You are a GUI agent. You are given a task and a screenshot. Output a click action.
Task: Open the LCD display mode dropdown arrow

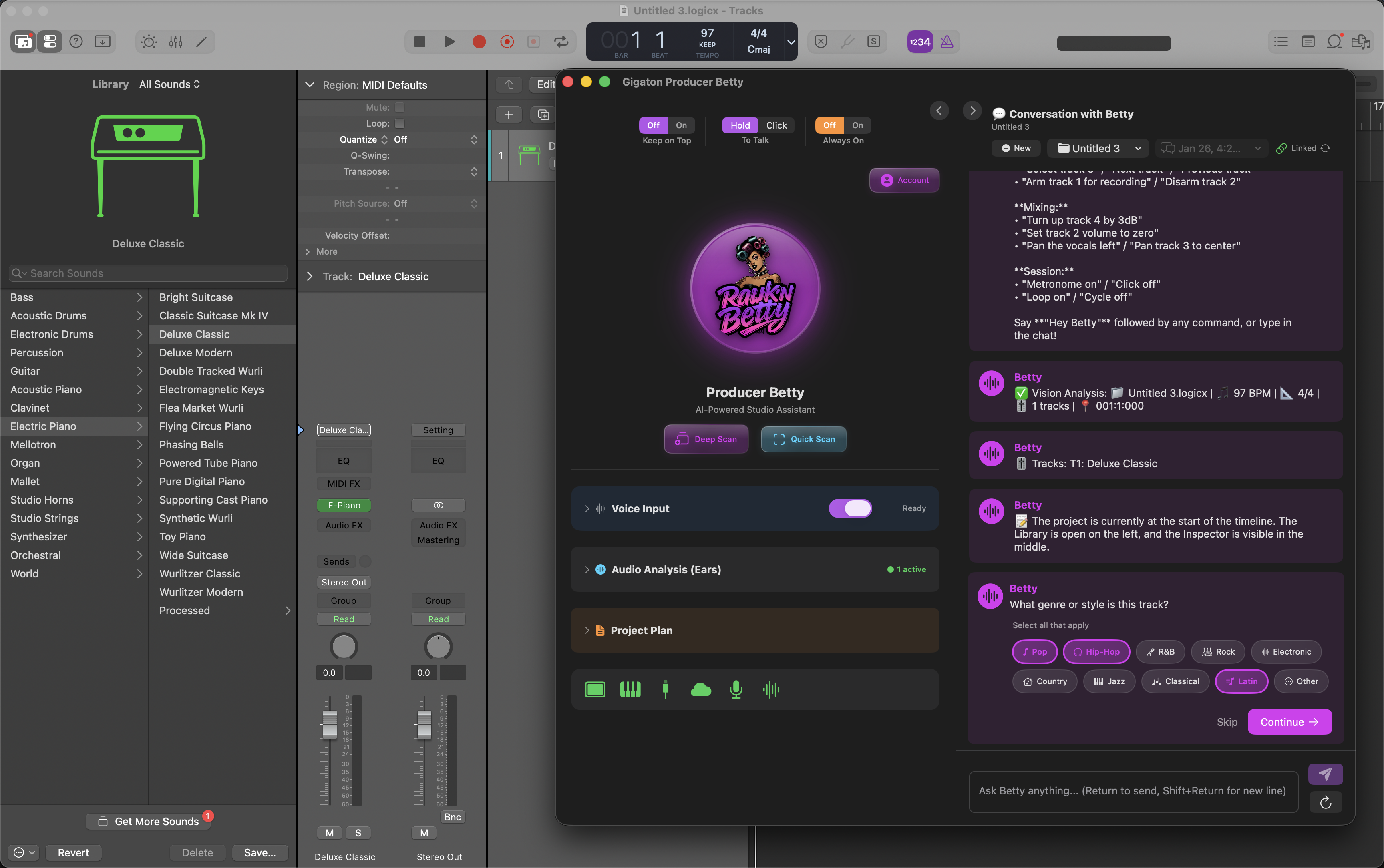coord(791,42)
